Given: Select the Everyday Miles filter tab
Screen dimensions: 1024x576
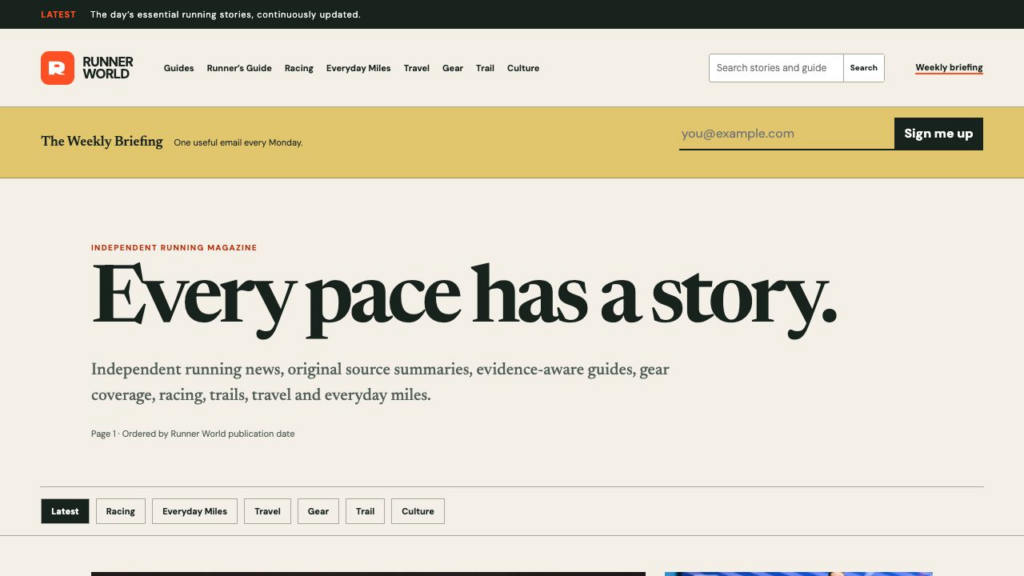Looking at the screenshot, I should (x=195, y=511).
